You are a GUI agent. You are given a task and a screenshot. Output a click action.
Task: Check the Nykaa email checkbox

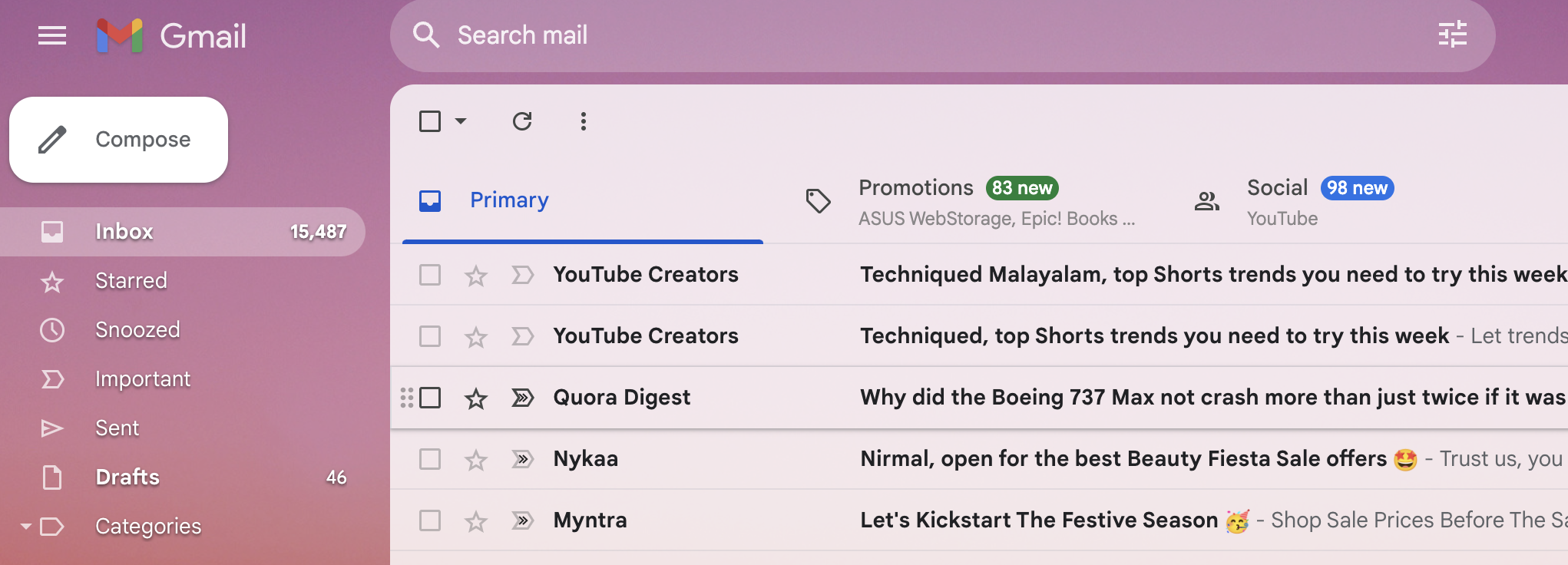(430, 459)
